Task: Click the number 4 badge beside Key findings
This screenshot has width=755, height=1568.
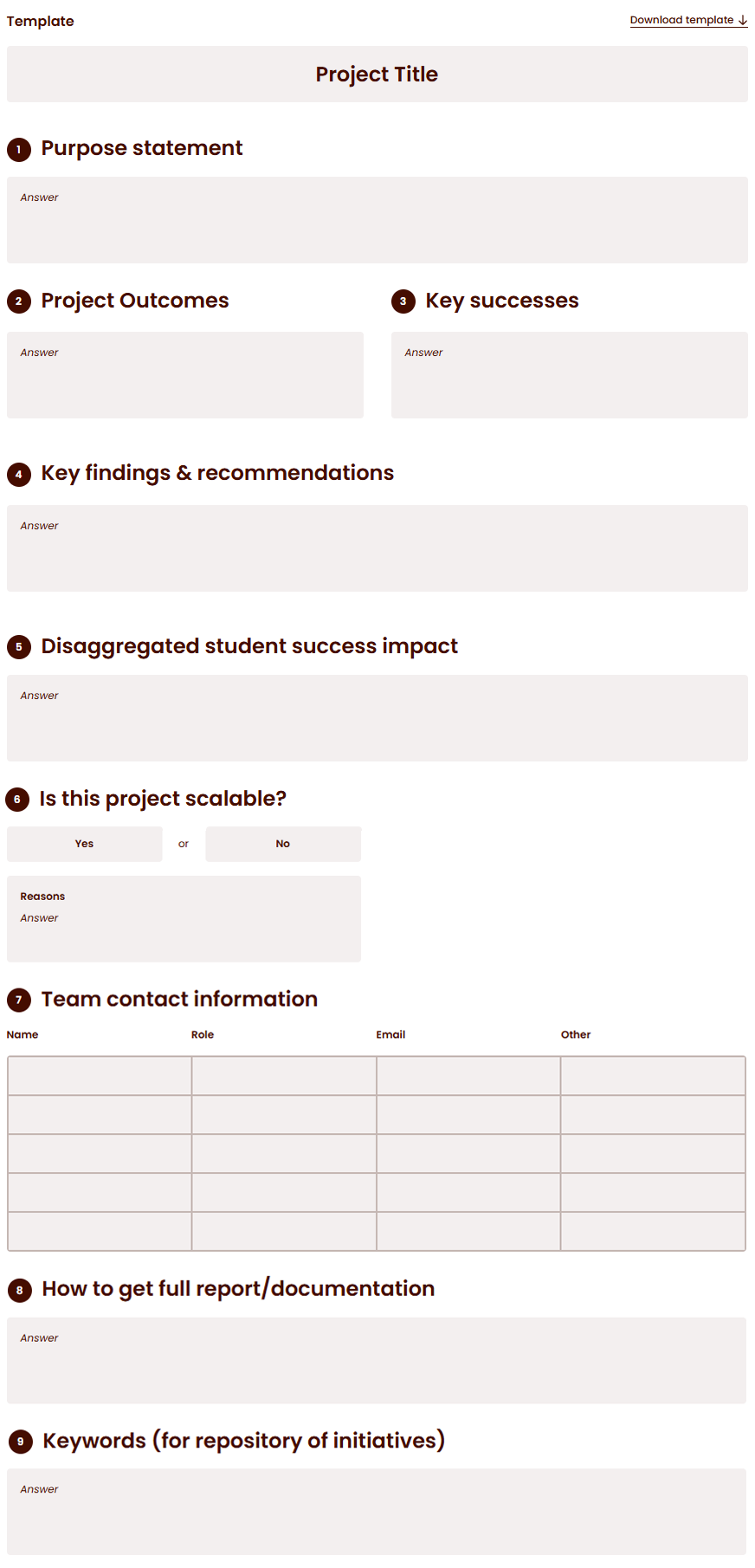Action: coord(19,474)
